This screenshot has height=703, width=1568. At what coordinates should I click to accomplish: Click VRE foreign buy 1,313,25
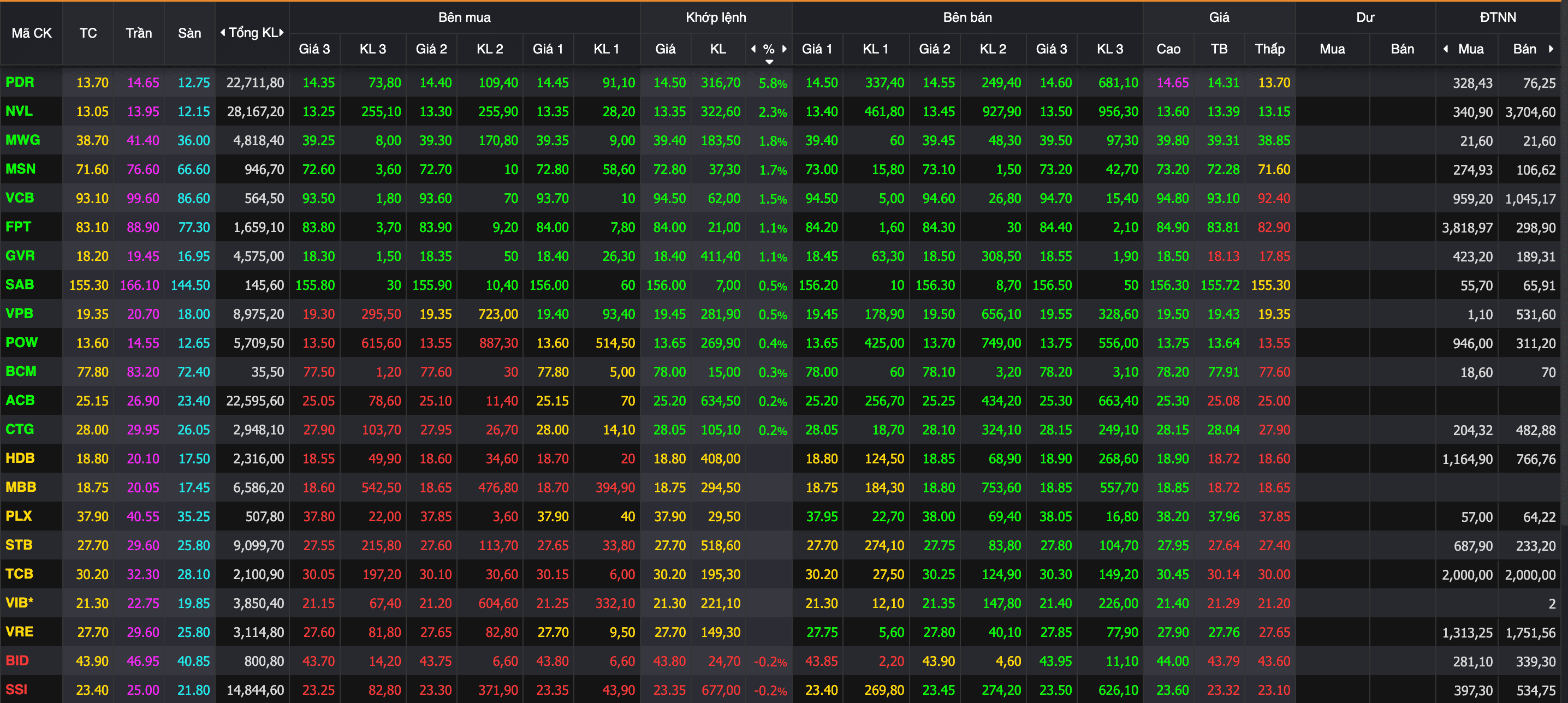[1467, 632]
